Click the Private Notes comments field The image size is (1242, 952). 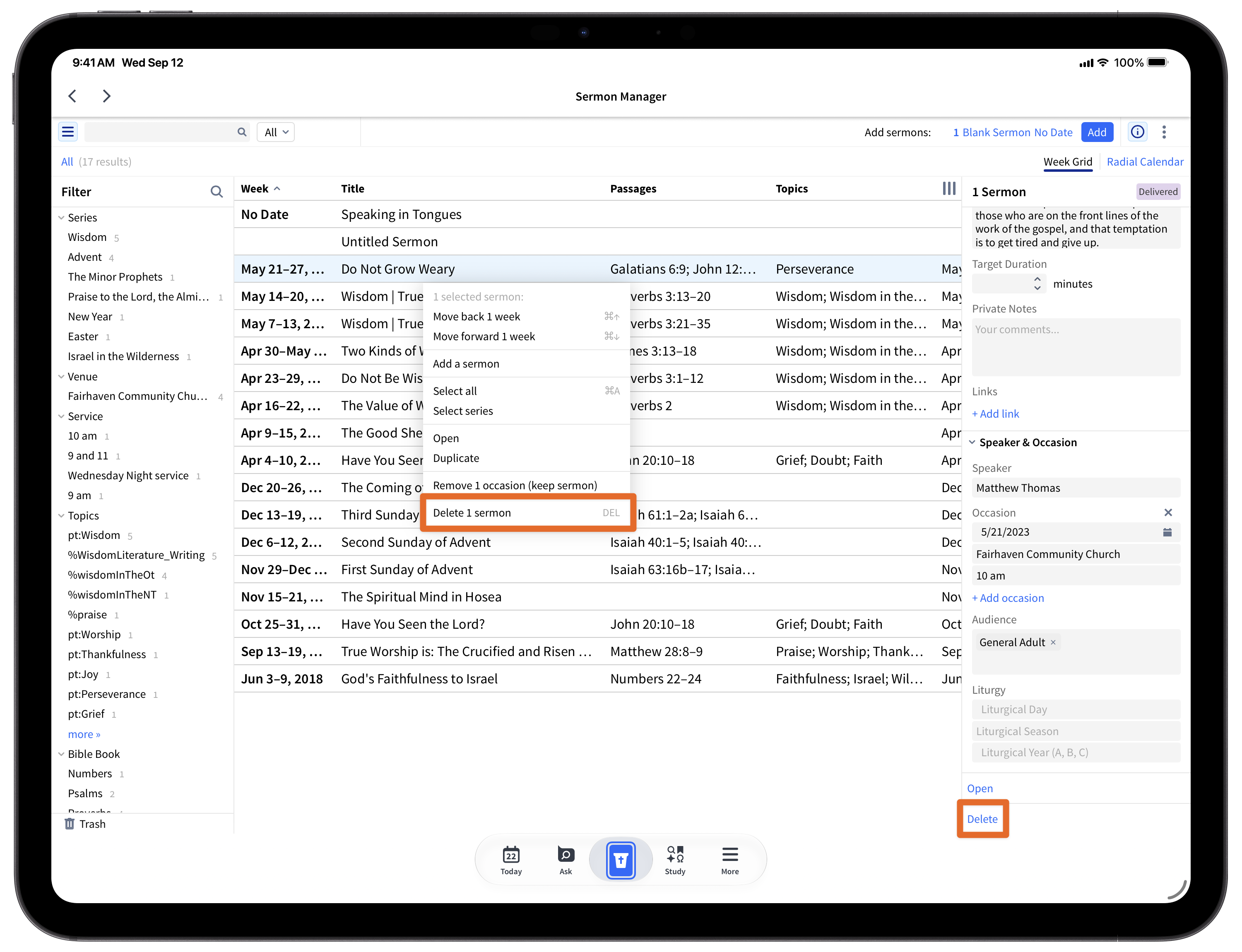point(1075,347)
